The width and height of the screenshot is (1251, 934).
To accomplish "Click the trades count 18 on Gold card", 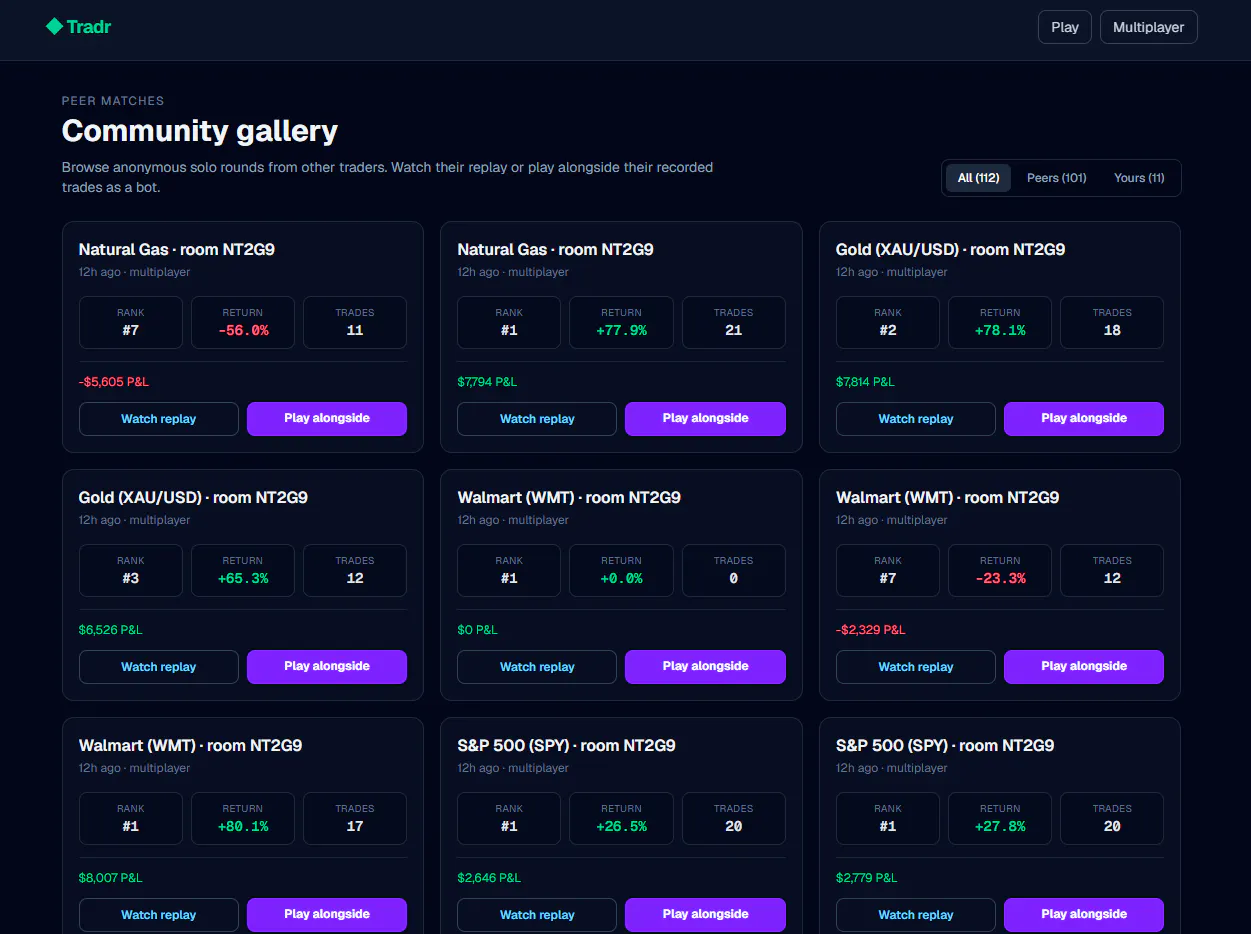I will 1112,330.
